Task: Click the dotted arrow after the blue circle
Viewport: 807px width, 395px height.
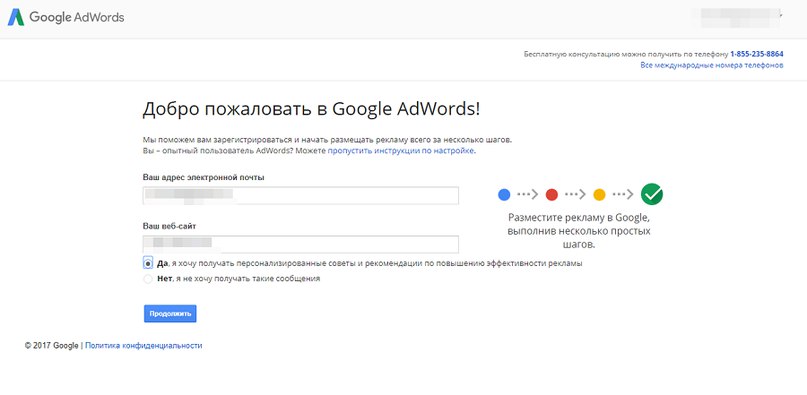Action: tap(528, 195)
